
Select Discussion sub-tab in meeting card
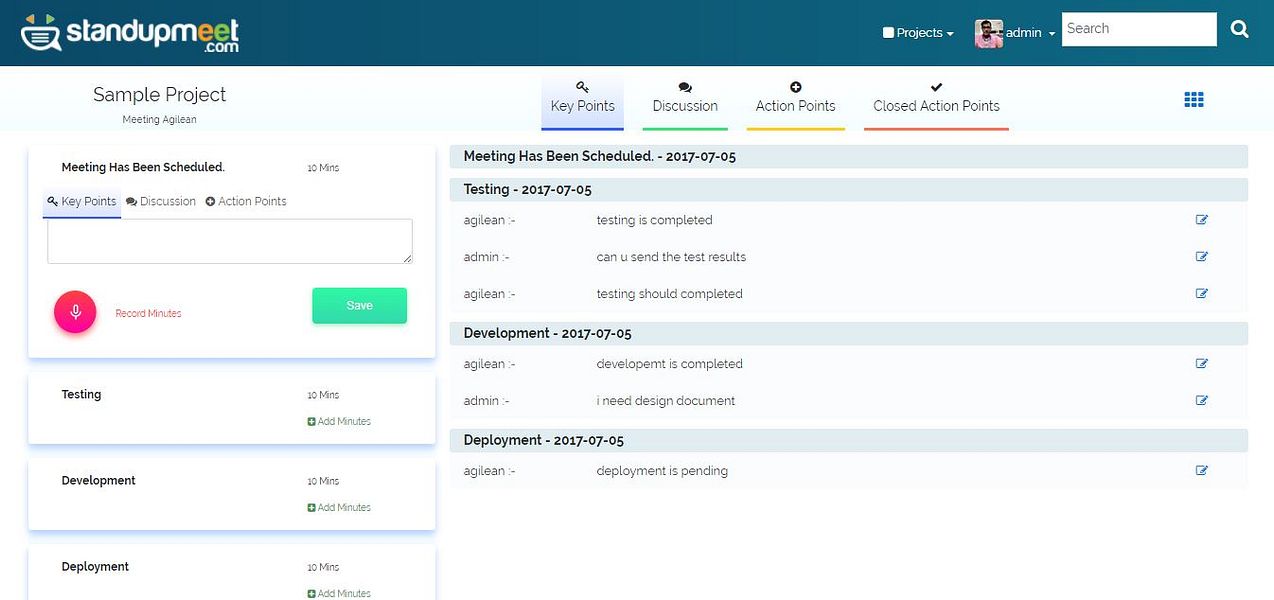click(161, 202)
